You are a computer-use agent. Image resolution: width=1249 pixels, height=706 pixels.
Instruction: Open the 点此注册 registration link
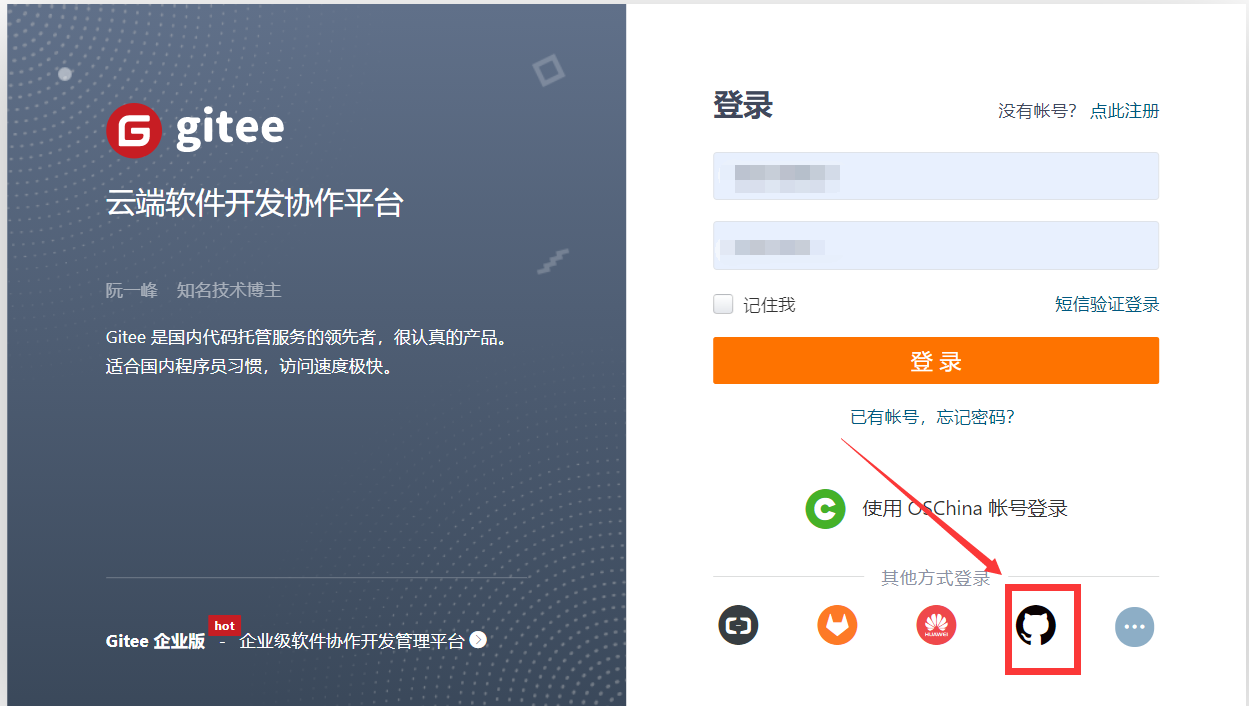(1123, 111)
